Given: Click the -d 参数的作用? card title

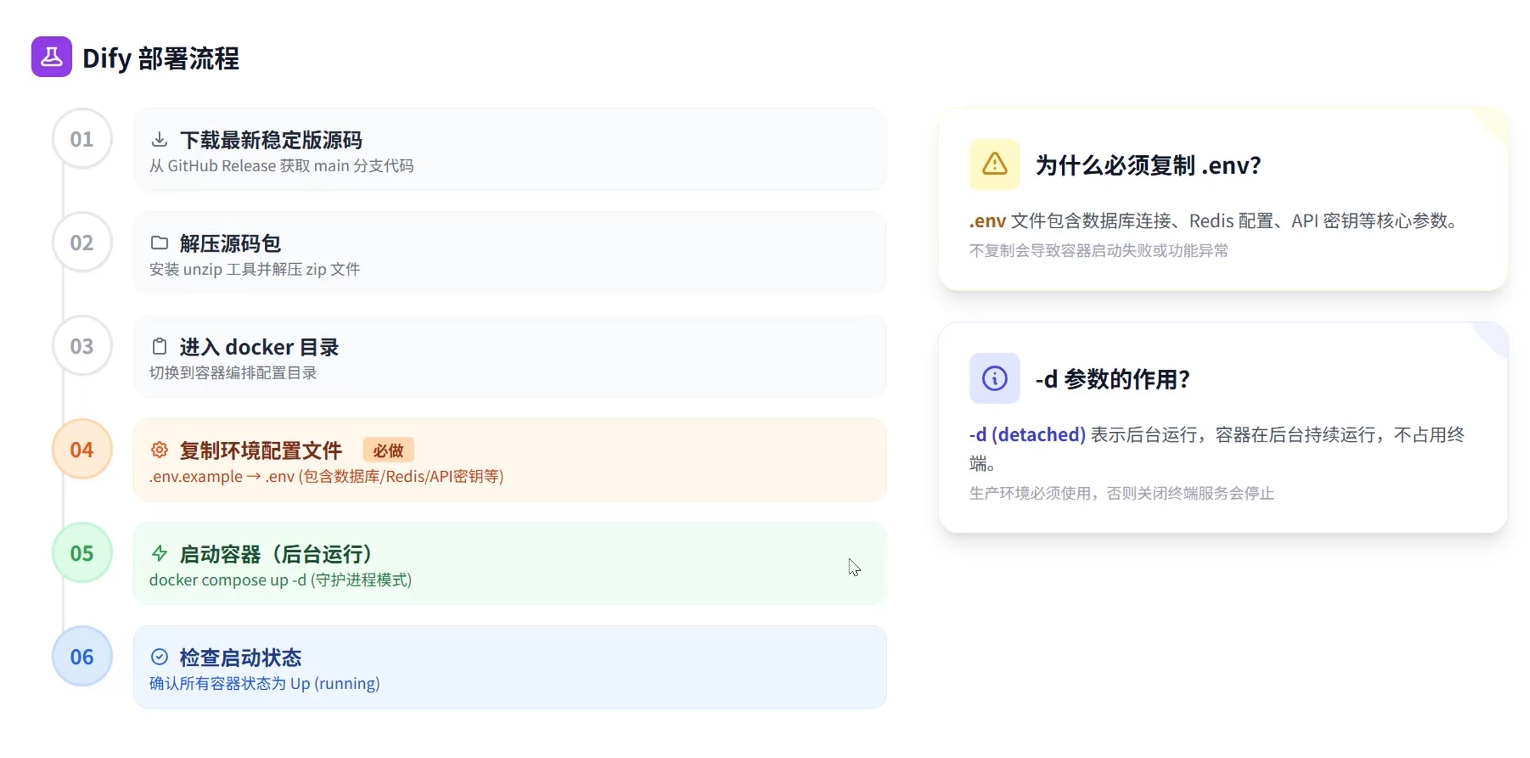Looking at the screenshot, I should pos(1113,379).
